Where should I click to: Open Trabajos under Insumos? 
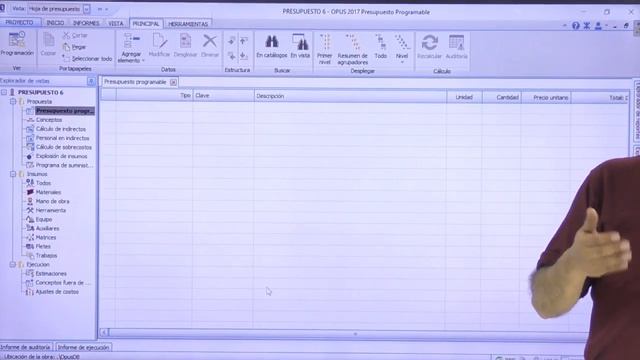click(x=46, y=256)
